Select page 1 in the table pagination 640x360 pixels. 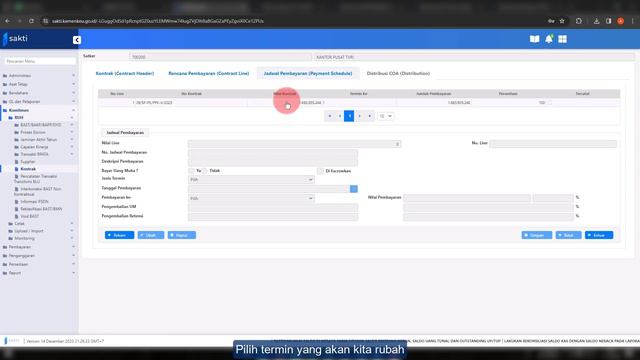[x=349, y=116]
